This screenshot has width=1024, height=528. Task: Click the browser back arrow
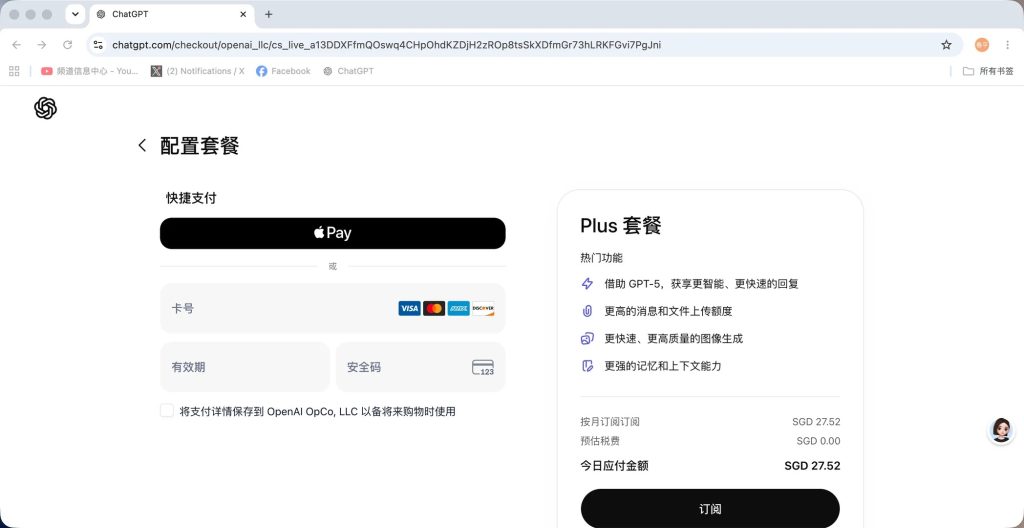(x=16, y=45)
